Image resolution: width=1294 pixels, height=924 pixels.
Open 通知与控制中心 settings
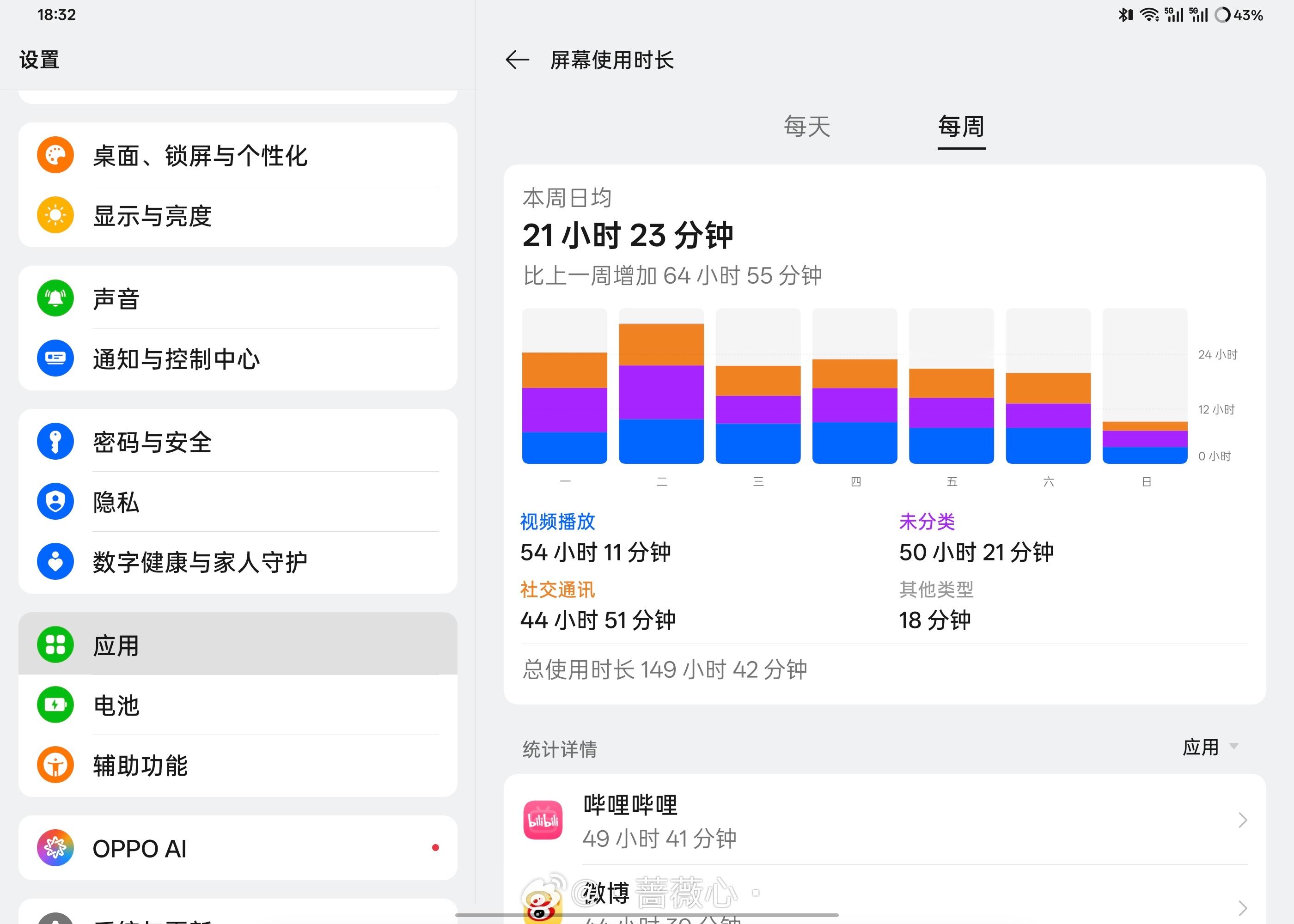pos(238,359)
